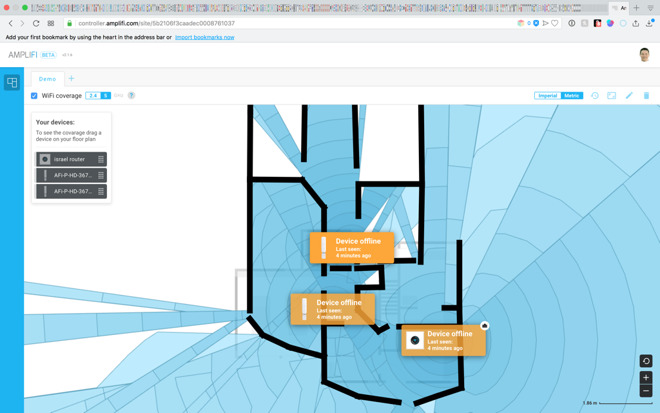660x413 pixels.
Task: Open the circled info extension icon
Action: 572,24
